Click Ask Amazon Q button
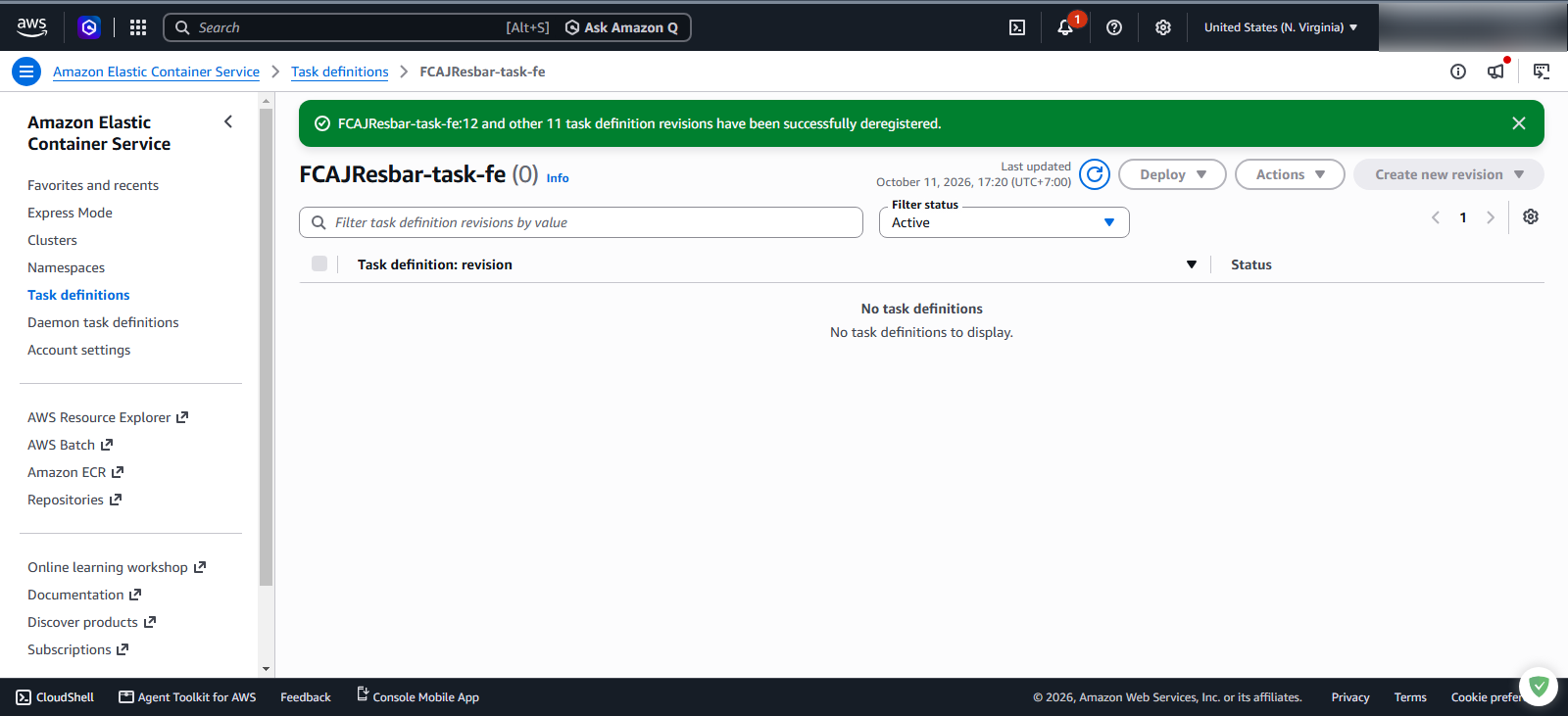This screenshot has width=1568, height=716. click(621, 27)
